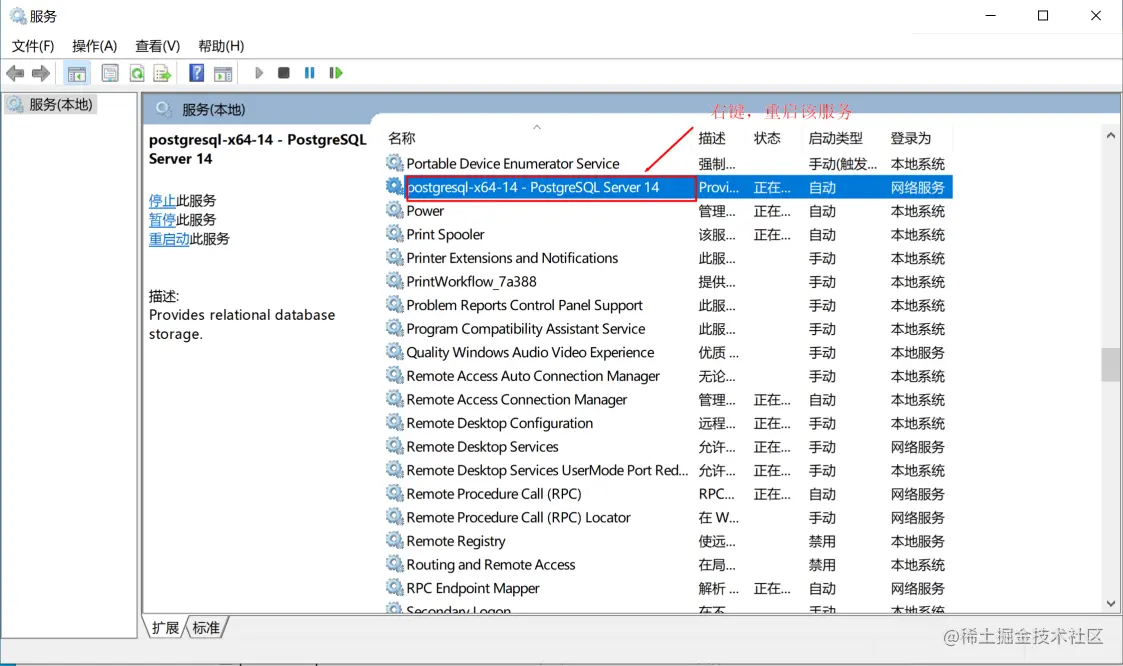Click the 网络服务 logon cell of postgresql row
Image resolution: width=1123 pixels, height=666 pixels.
(917, 188)
